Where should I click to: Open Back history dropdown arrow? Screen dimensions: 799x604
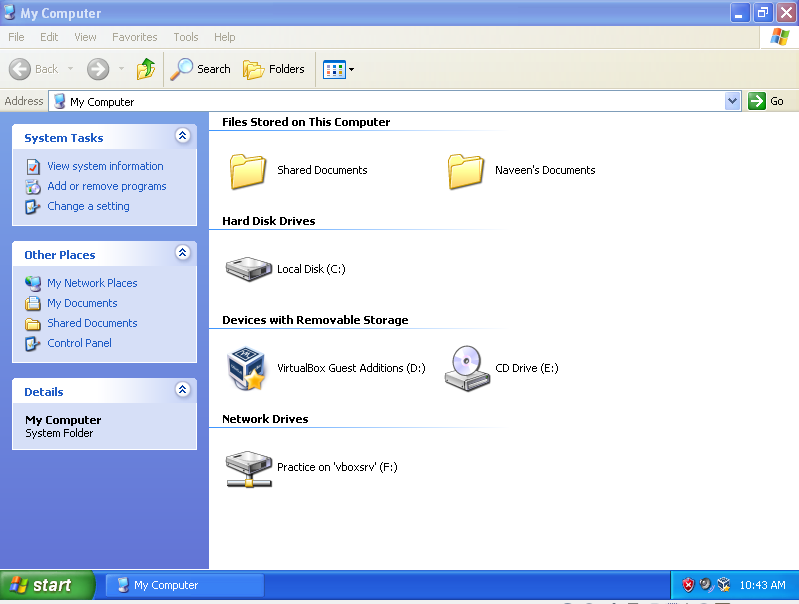tap(70, 69)
